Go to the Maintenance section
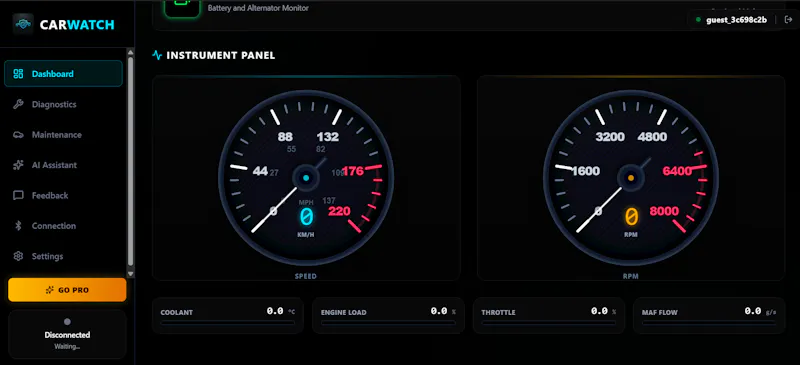Screen dimensions: 800x365 63,135
